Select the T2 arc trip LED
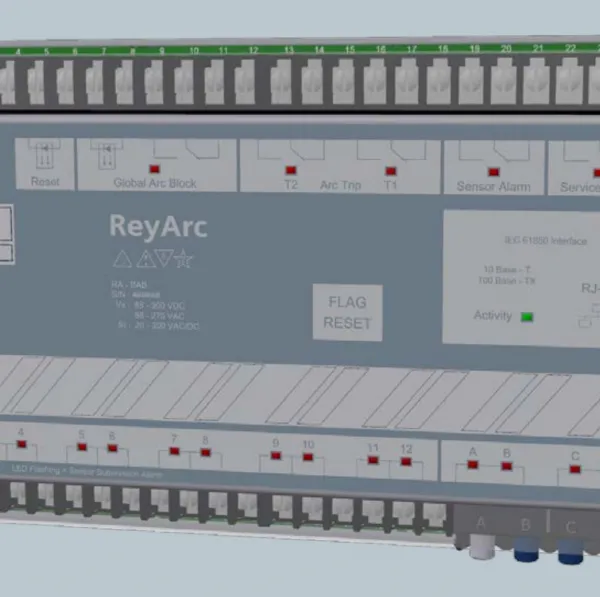600x597 pixels. coord(291,170)
